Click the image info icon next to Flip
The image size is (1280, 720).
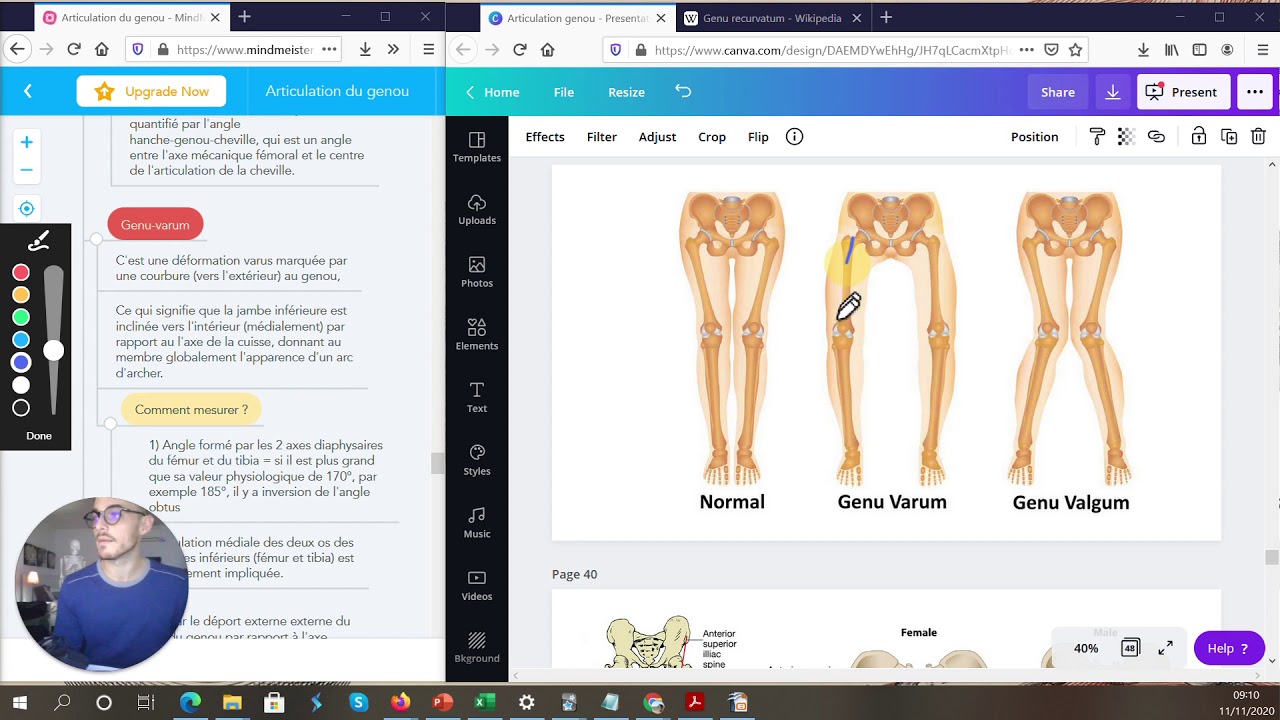pos(794,137)
